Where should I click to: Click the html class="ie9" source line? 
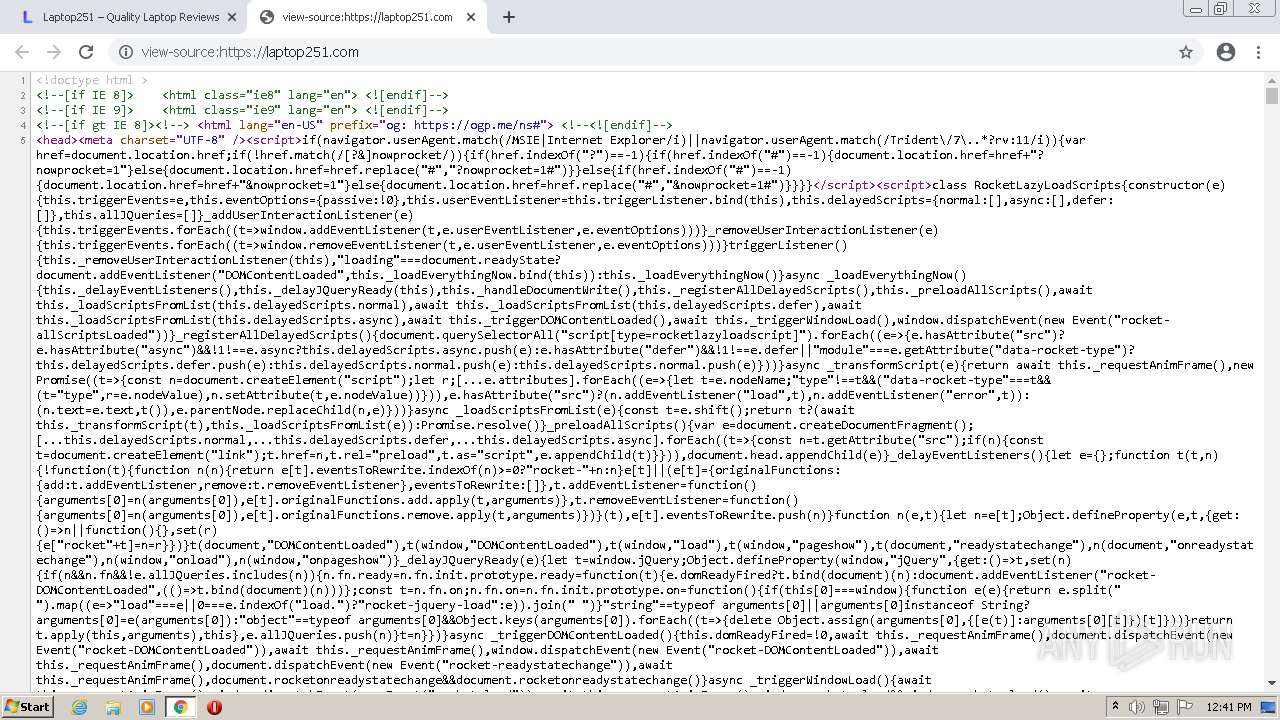242,110
